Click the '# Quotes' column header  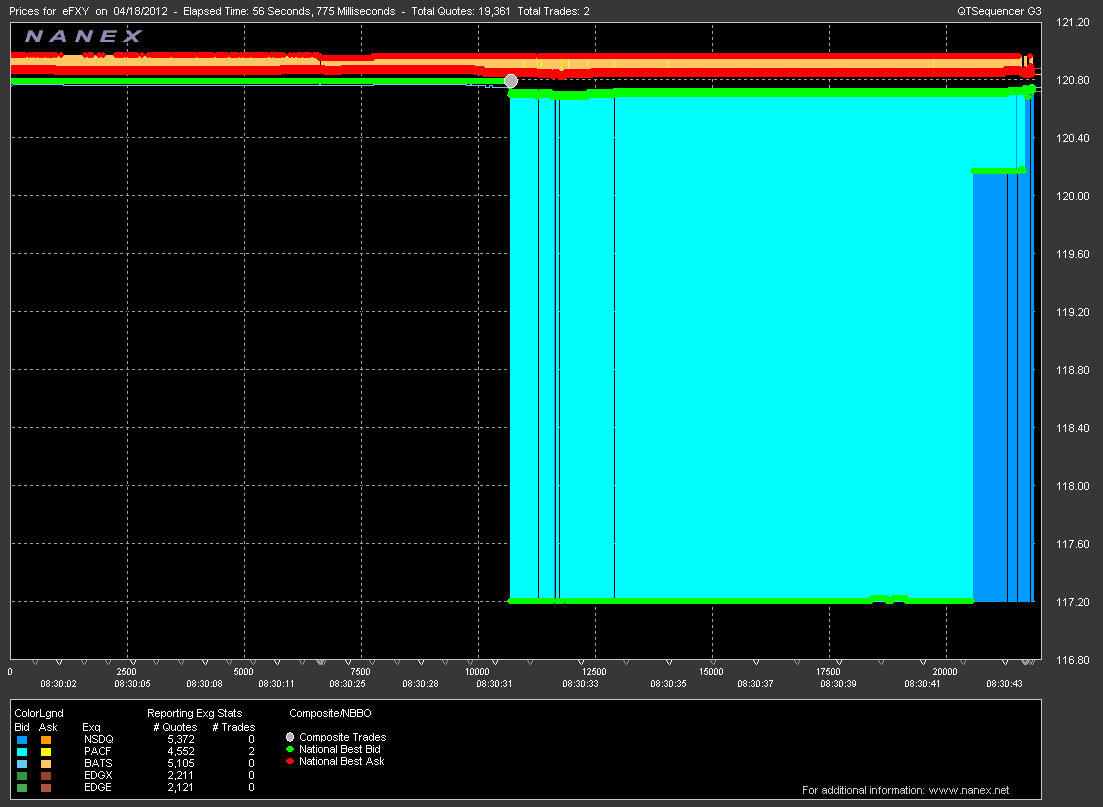(x=175, y=727)
